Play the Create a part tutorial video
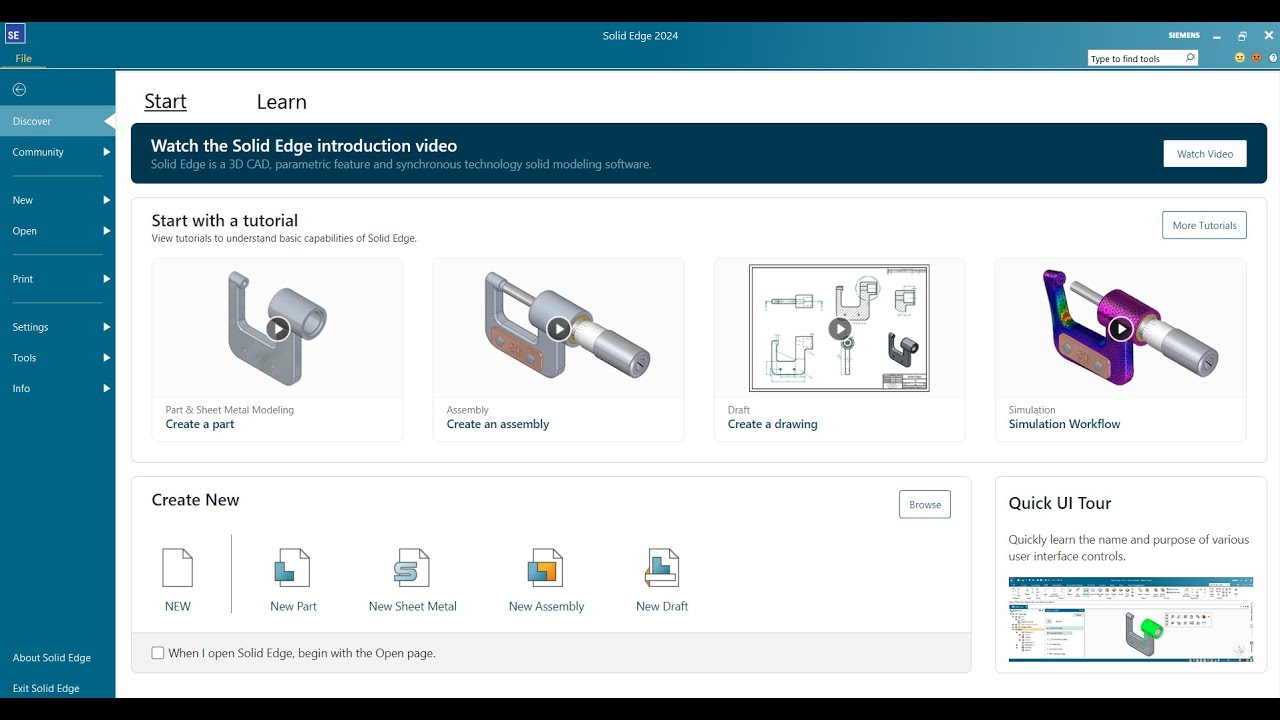 pyautogui.click(x=278, y=328)
